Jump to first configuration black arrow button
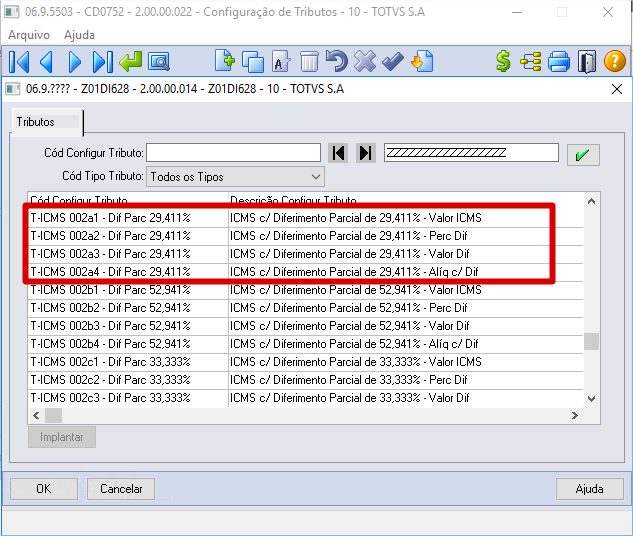The image size is (633, 536). [338, 153]
